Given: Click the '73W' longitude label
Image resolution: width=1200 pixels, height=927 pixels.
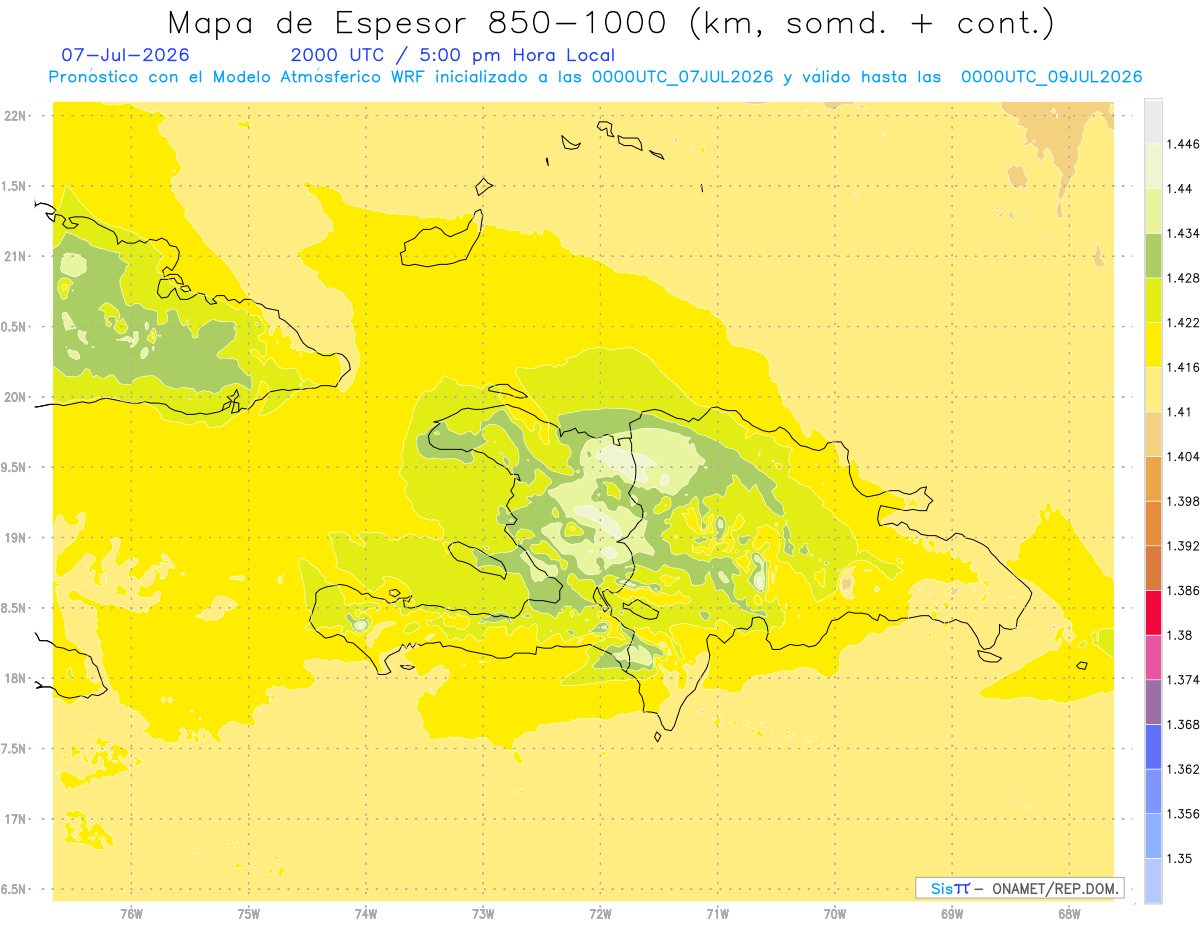Looking at the screenshot, I should (x=483, y=913).
